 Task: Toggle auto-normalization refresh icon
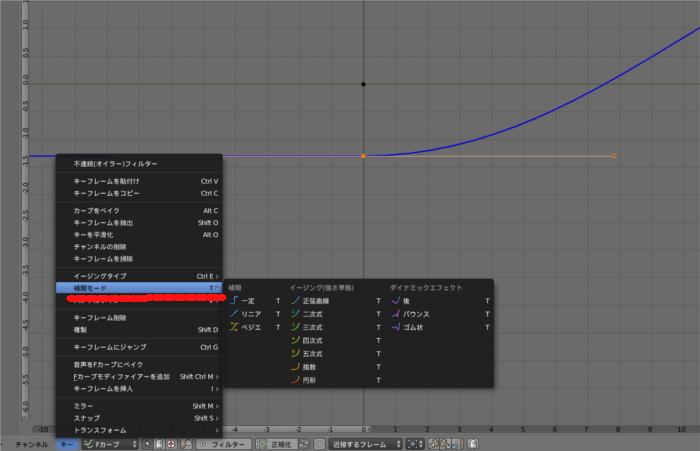304,444
